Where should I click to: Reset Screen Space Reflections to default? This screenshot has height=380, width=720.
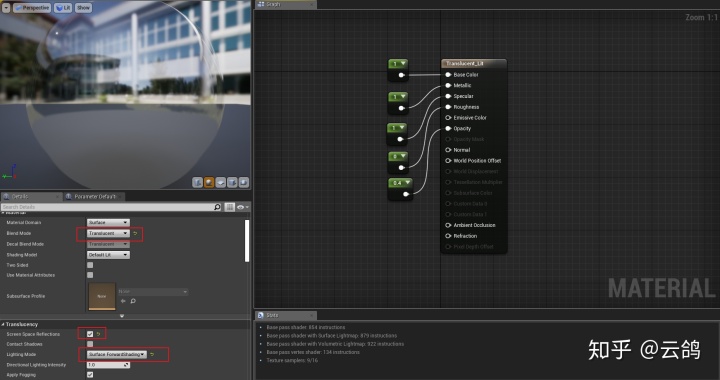point(99,334)
